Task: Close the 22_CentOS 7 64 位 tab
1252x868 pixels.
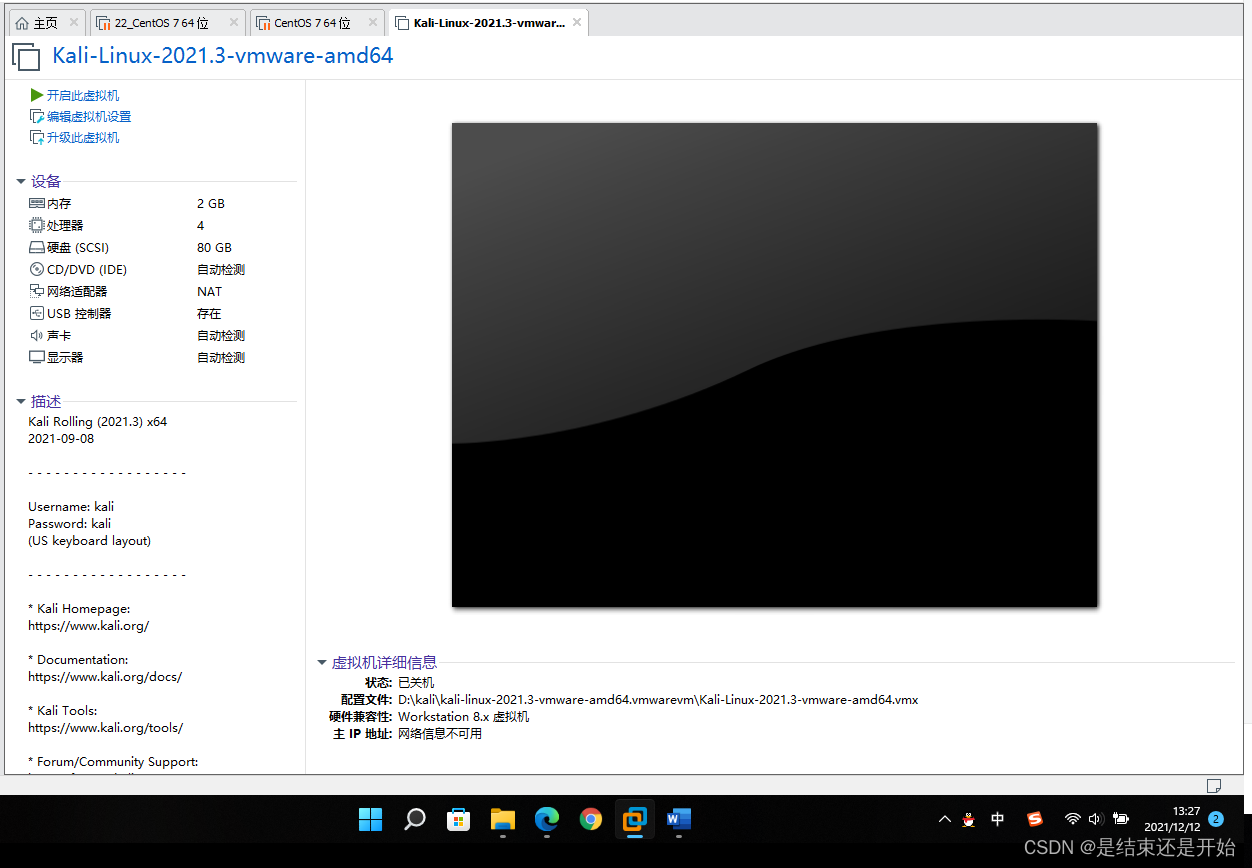Action: coord(233,23)
